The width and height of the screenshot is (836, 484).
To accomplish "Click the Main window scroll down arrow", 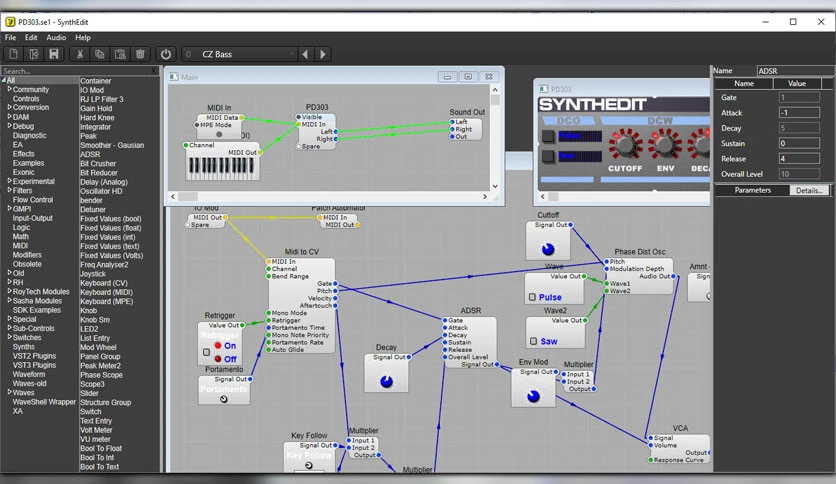I will tap(495, 186).
